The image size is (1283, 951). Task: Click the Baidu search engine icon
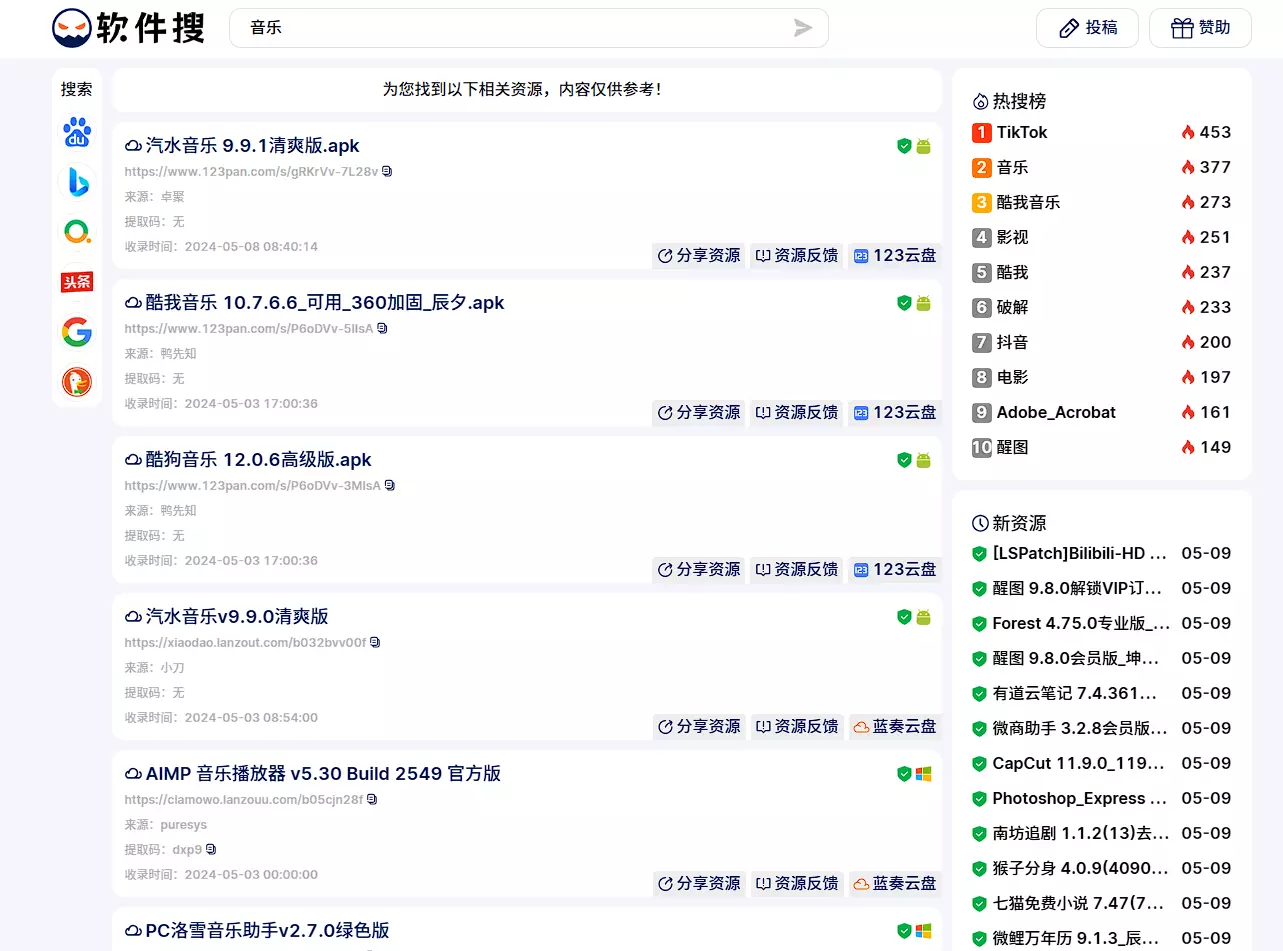pyautogui.click(x=77, y=132)
